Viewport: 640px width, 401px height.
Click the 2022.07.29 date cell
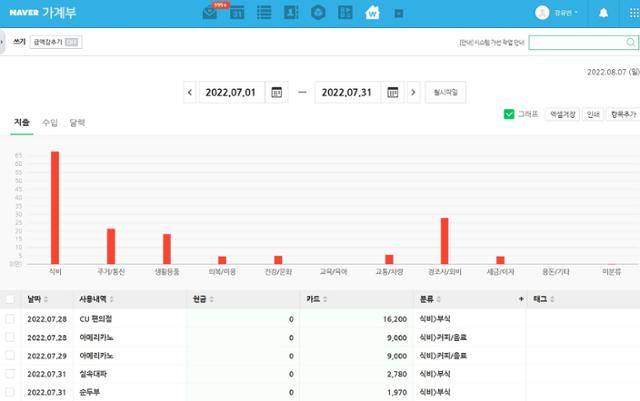[47, 356]
